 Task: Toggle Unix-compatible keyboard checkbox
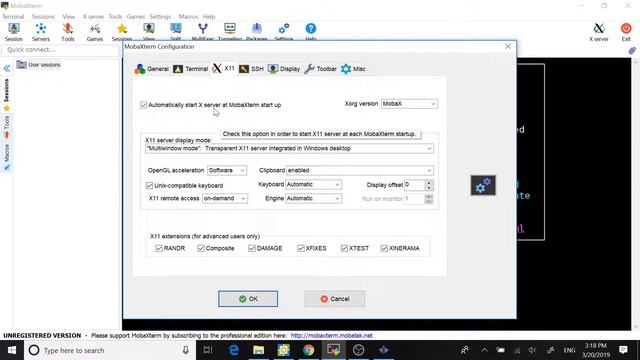(x=149, y=185)
